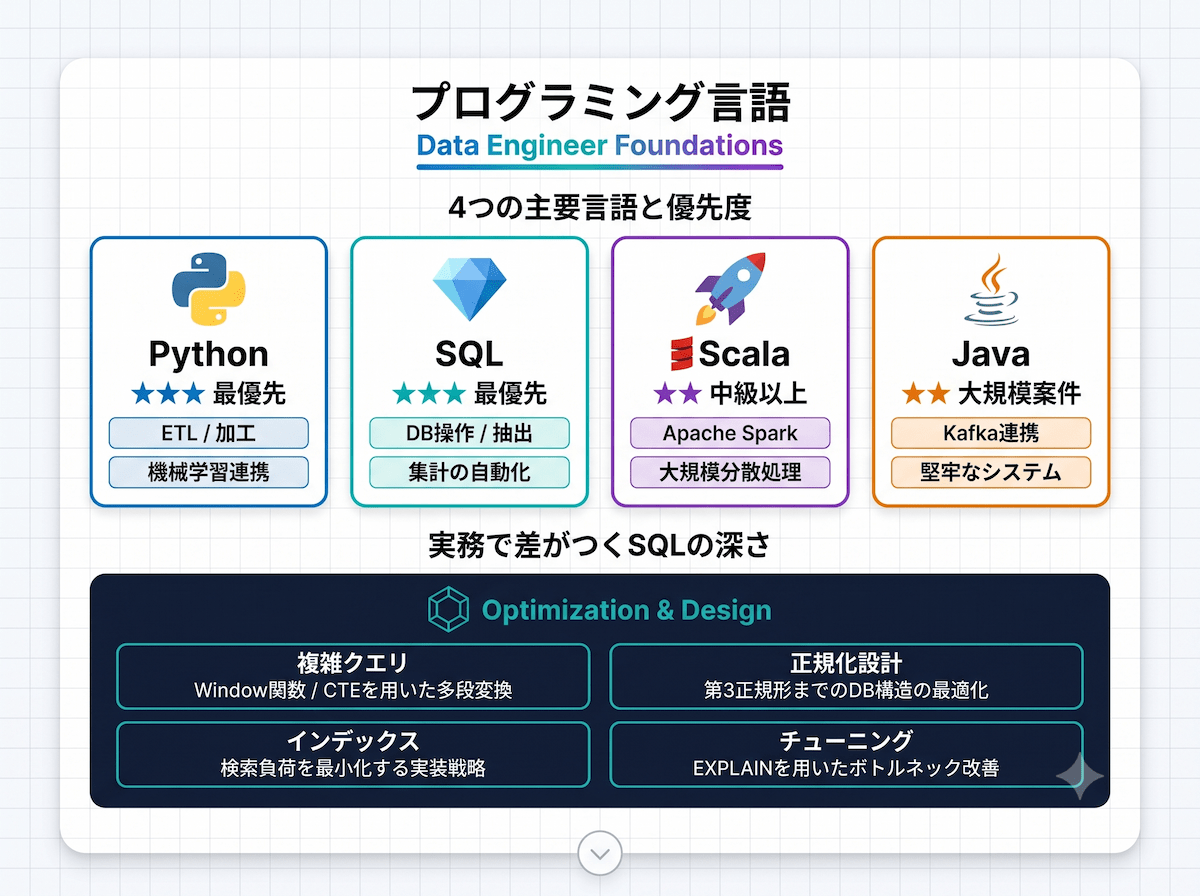
Task: Click the three blue stars under Python
Action: point(168,394)
